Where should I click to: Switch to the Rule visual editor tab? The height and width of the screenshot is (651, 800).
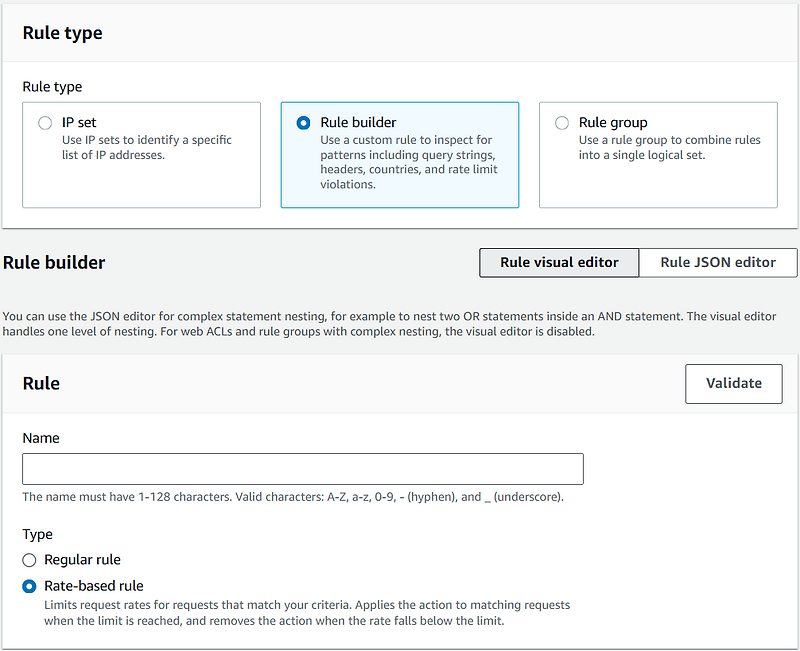pos(559,263)
